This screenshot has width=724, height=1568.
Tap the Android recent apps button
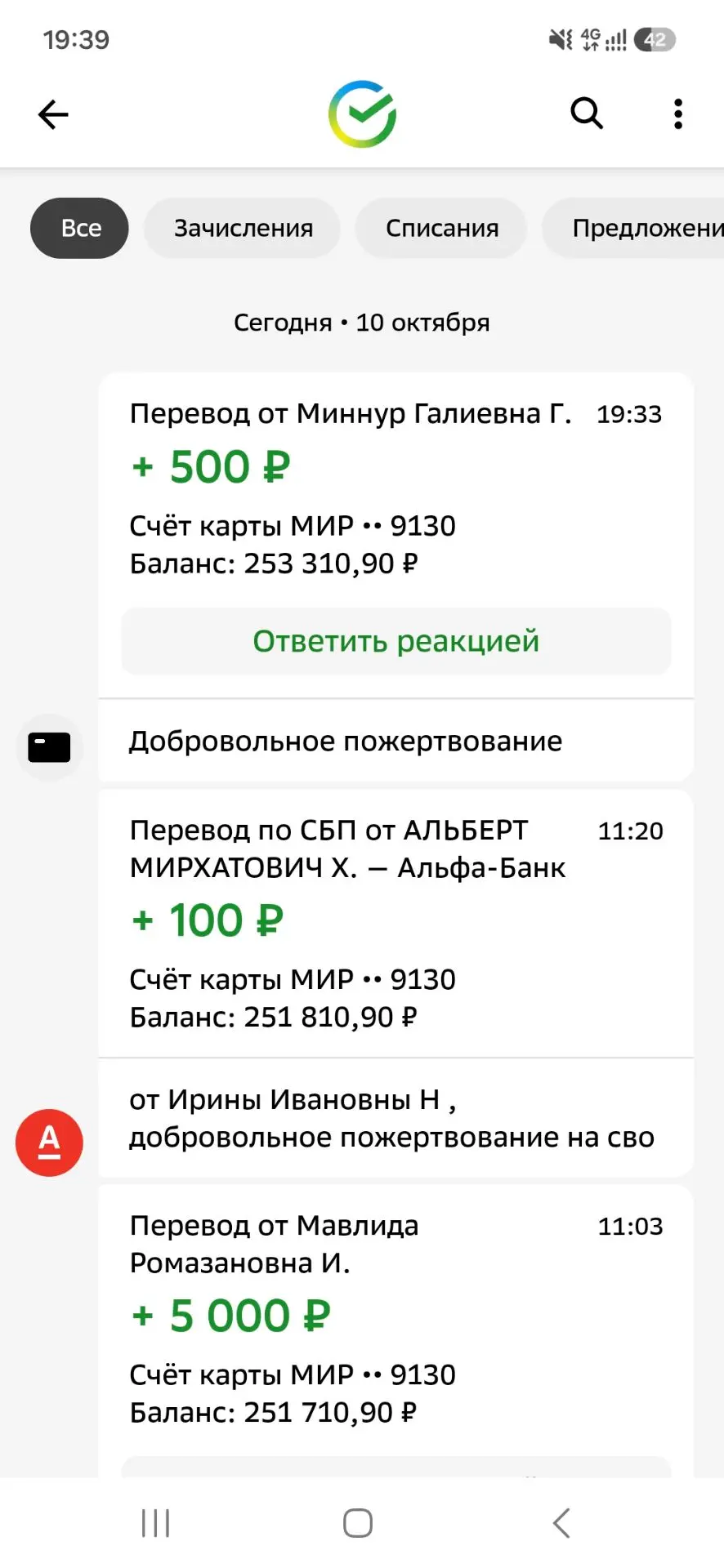point(155,1523)
